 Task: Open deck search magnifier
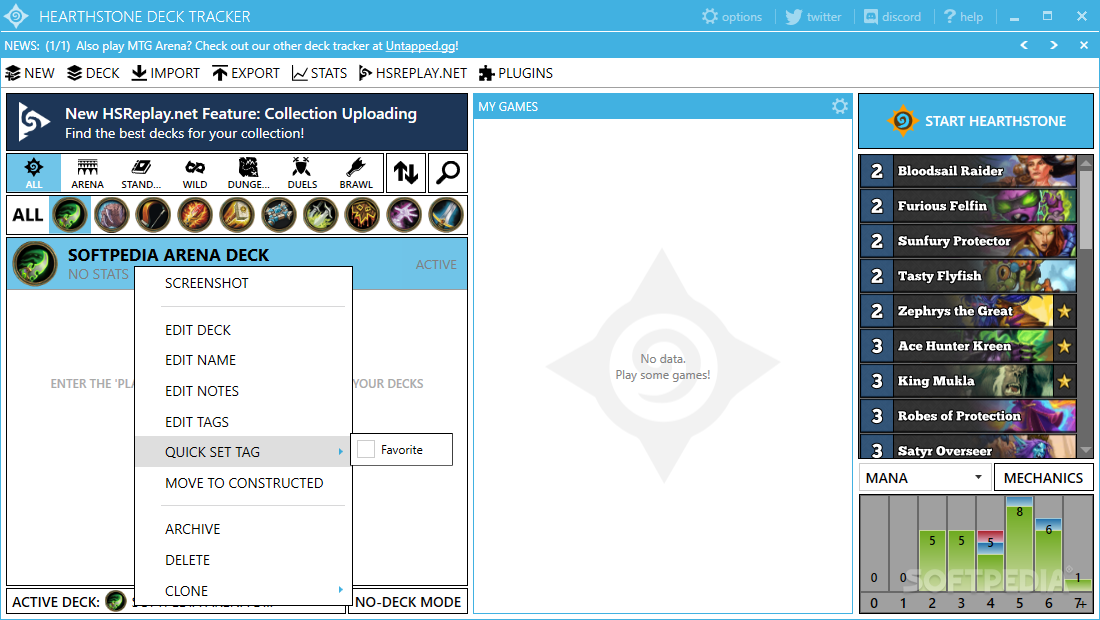click(x=448, y=173)
